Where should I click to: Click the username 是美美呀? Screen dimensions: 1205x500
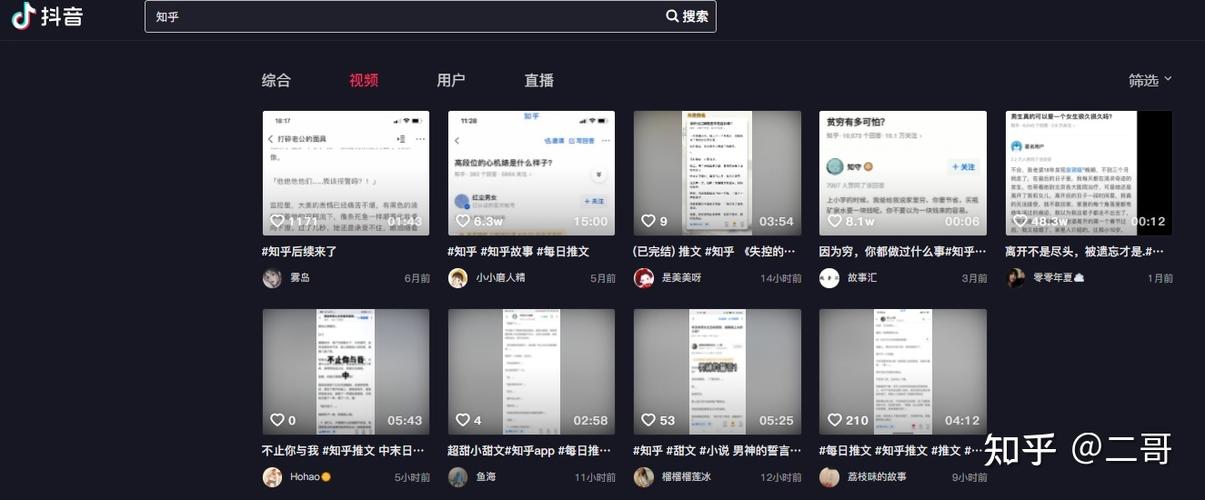click(x=681, y=278)
